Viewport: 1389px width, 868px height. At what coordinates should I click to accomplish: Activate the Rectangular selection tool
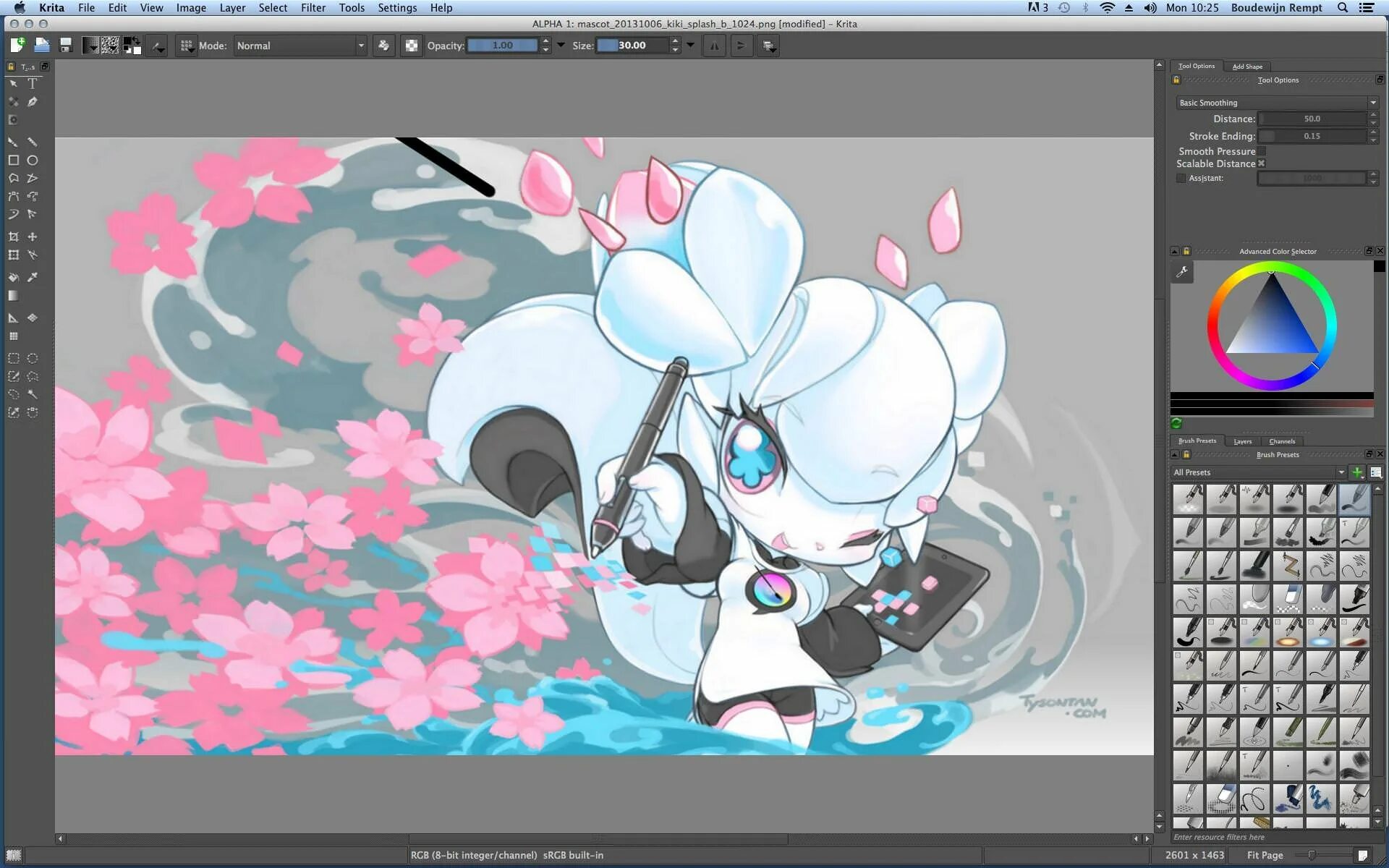click(x=13, y=358)
